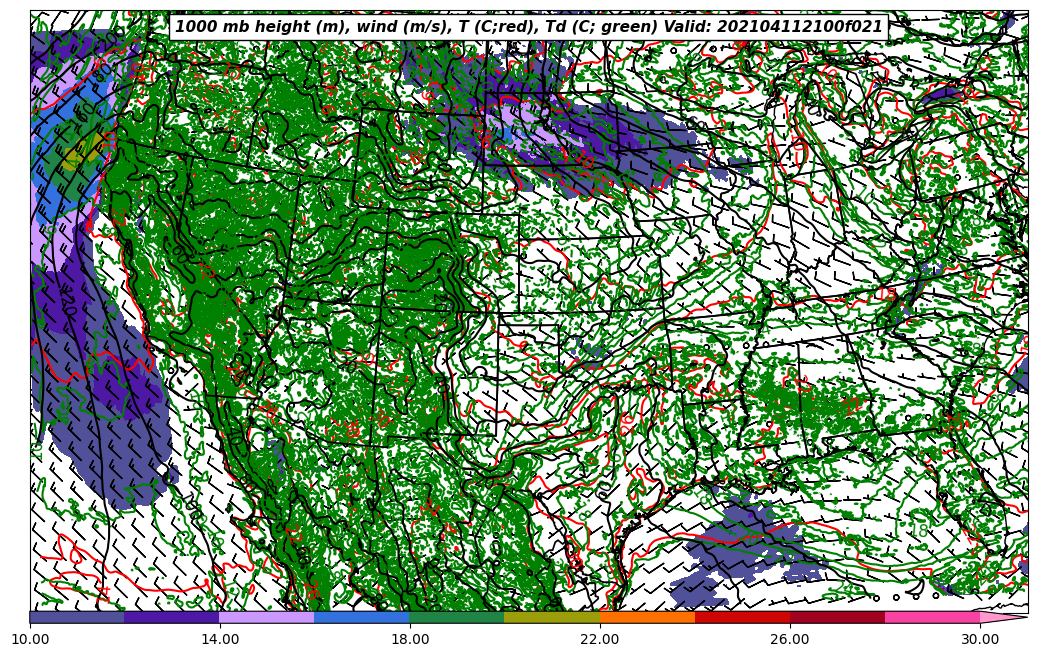Select the 30.00 colorbar tick label
The height and width of the screenshot is (657, 1037).
click(980, 639)
